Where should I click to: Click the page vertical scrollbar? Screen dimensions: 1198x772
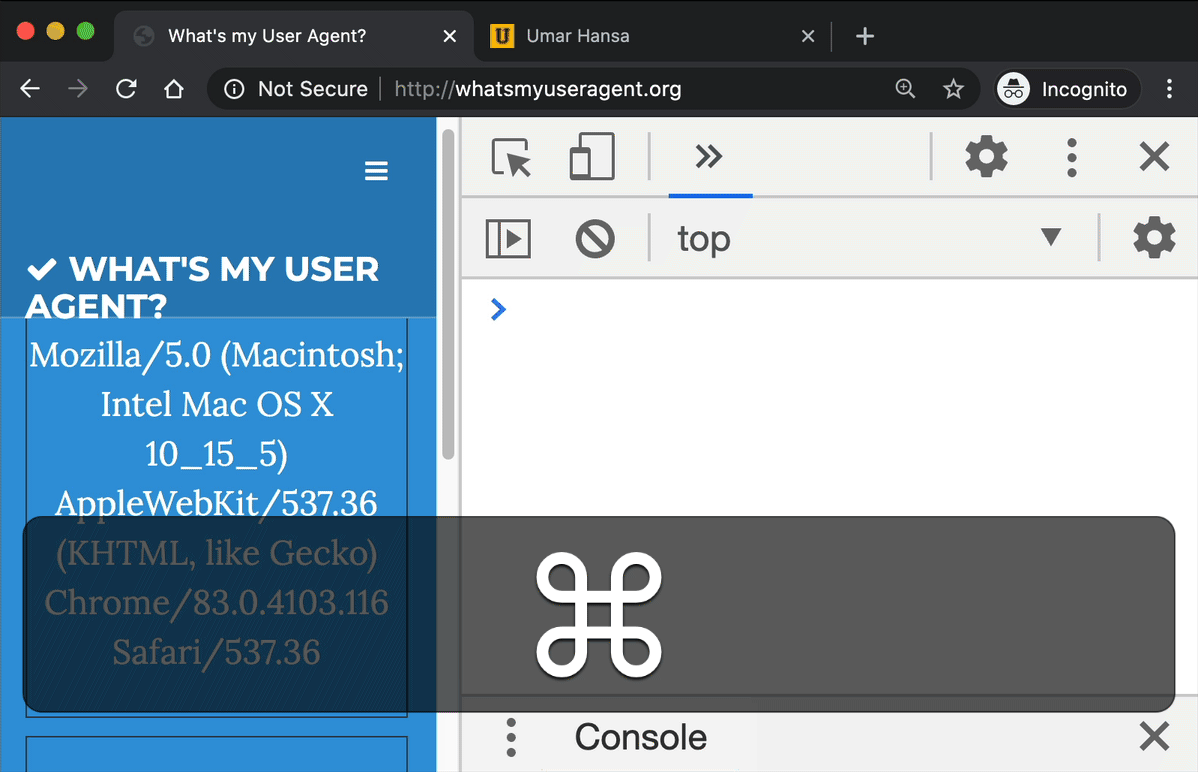click(x=448, y=294)
